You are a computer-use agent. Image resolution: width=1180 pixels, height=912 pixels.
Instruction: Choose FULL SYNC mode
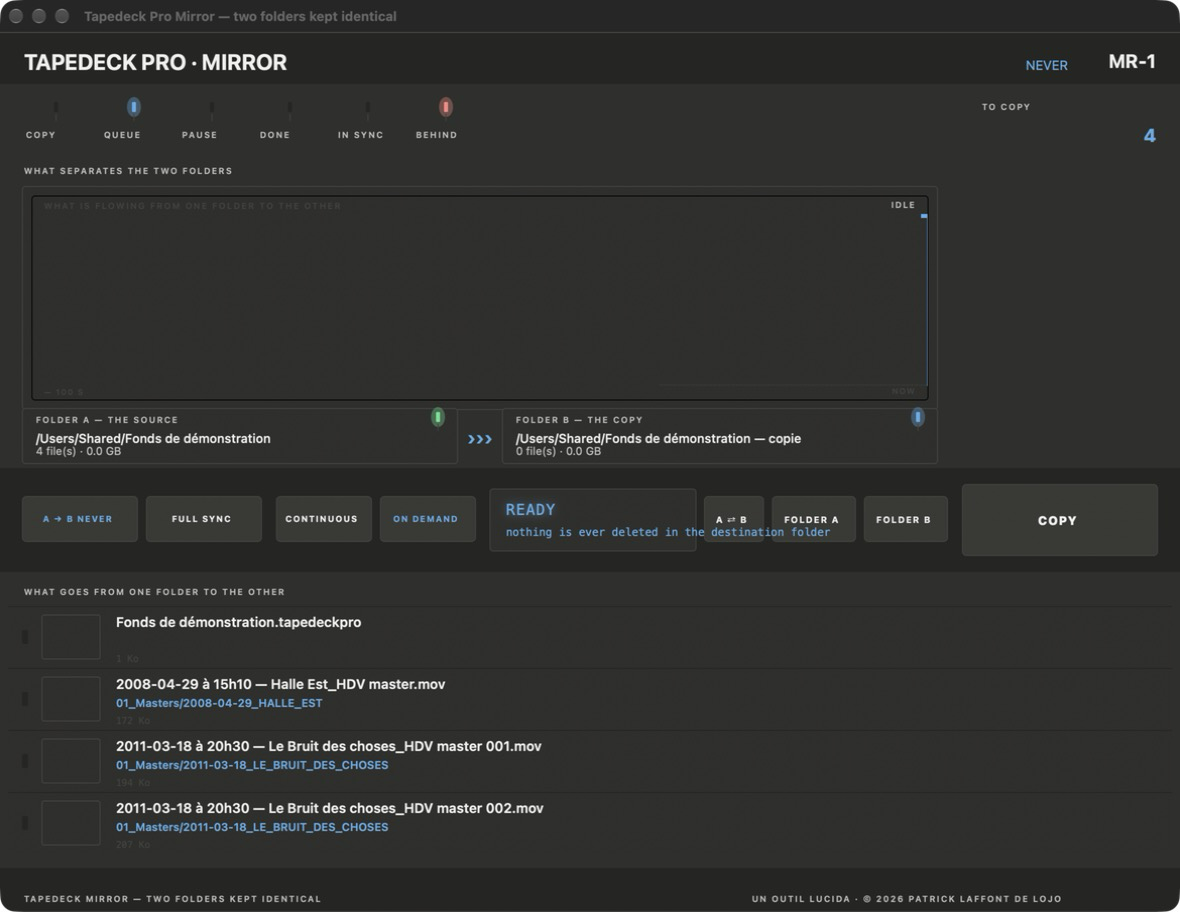204,518
